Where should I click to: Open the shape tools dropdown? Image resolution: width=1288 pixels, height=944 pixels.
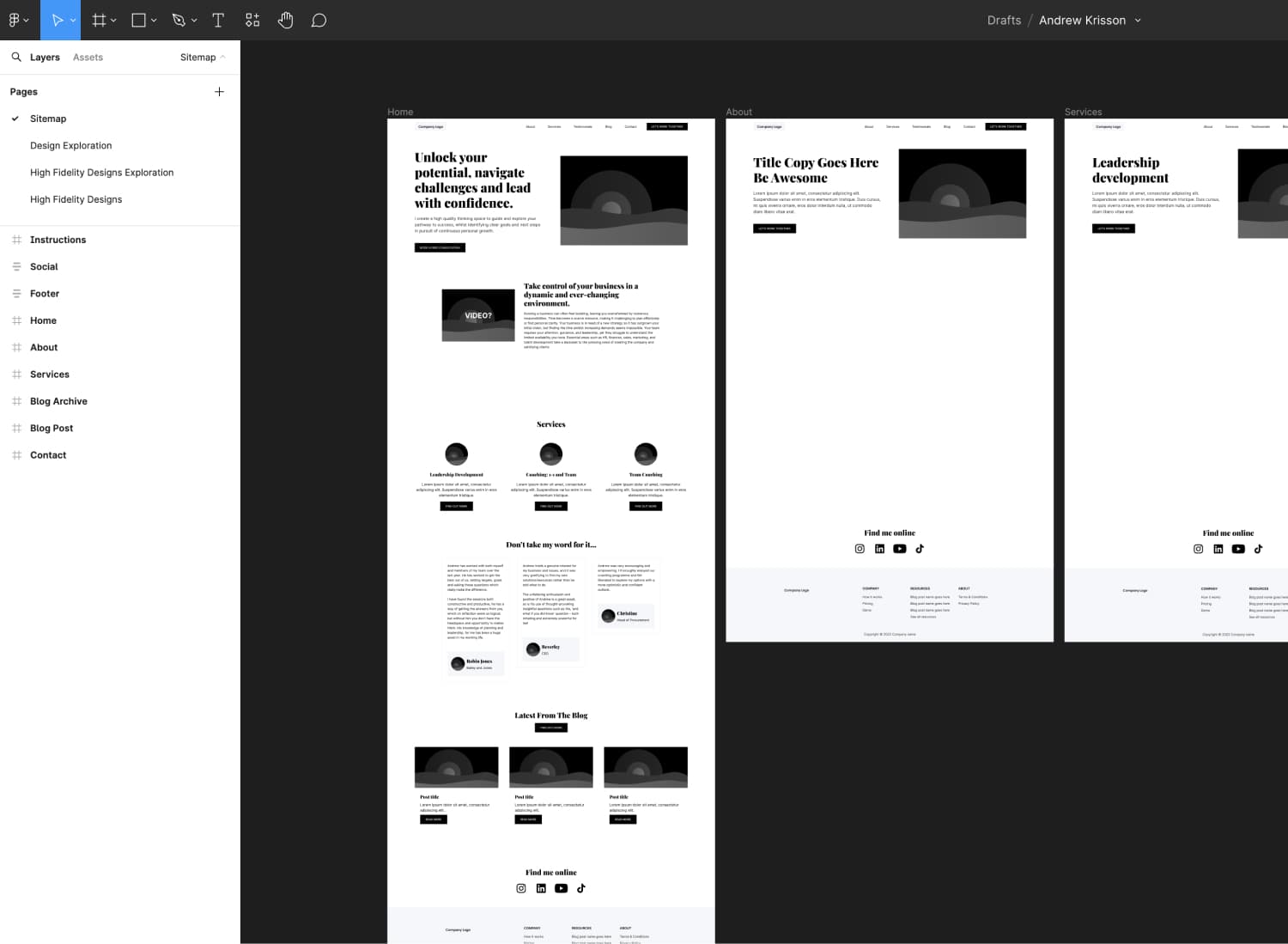(153, 19)
